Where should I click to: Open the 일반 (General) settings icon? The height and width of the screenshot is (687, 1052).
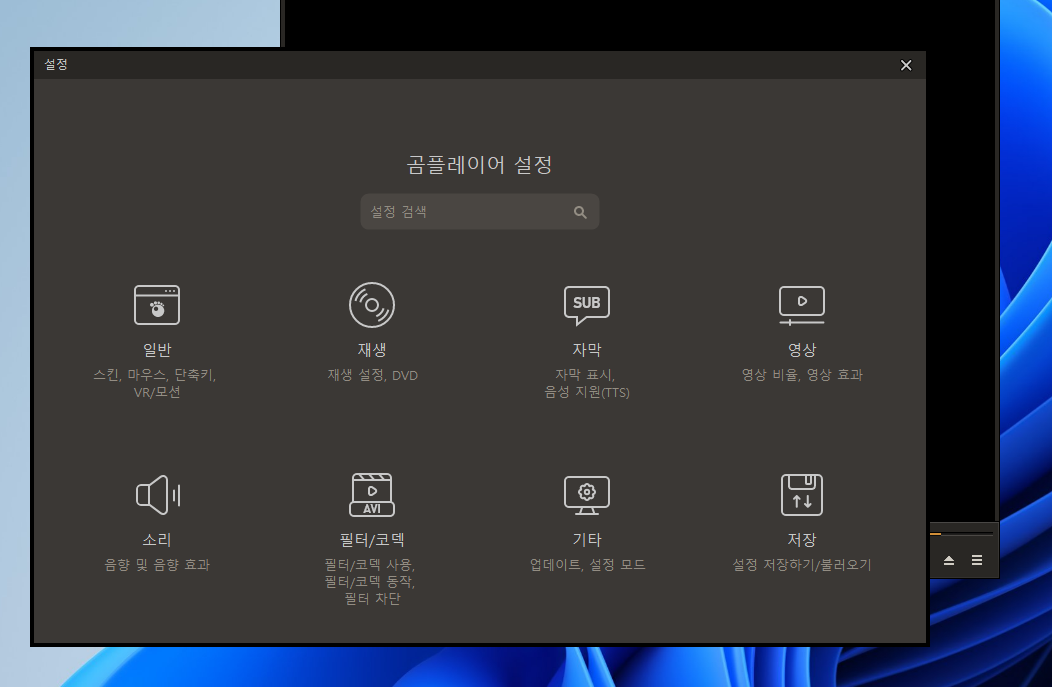click(157, 305)
